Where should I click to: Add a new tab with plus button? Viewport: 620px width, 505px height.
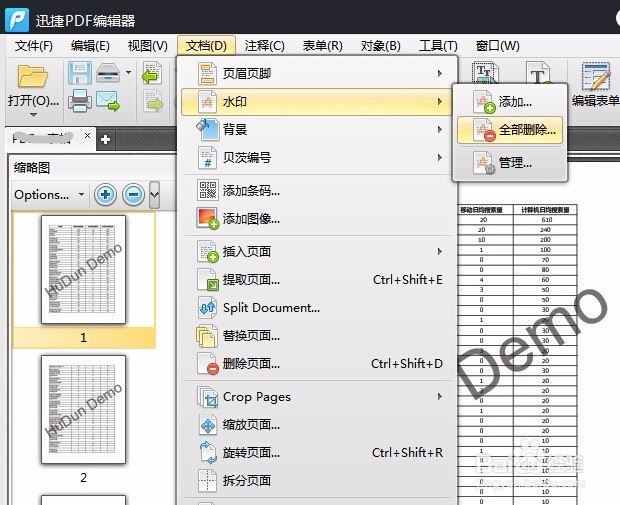click(105, 139)
